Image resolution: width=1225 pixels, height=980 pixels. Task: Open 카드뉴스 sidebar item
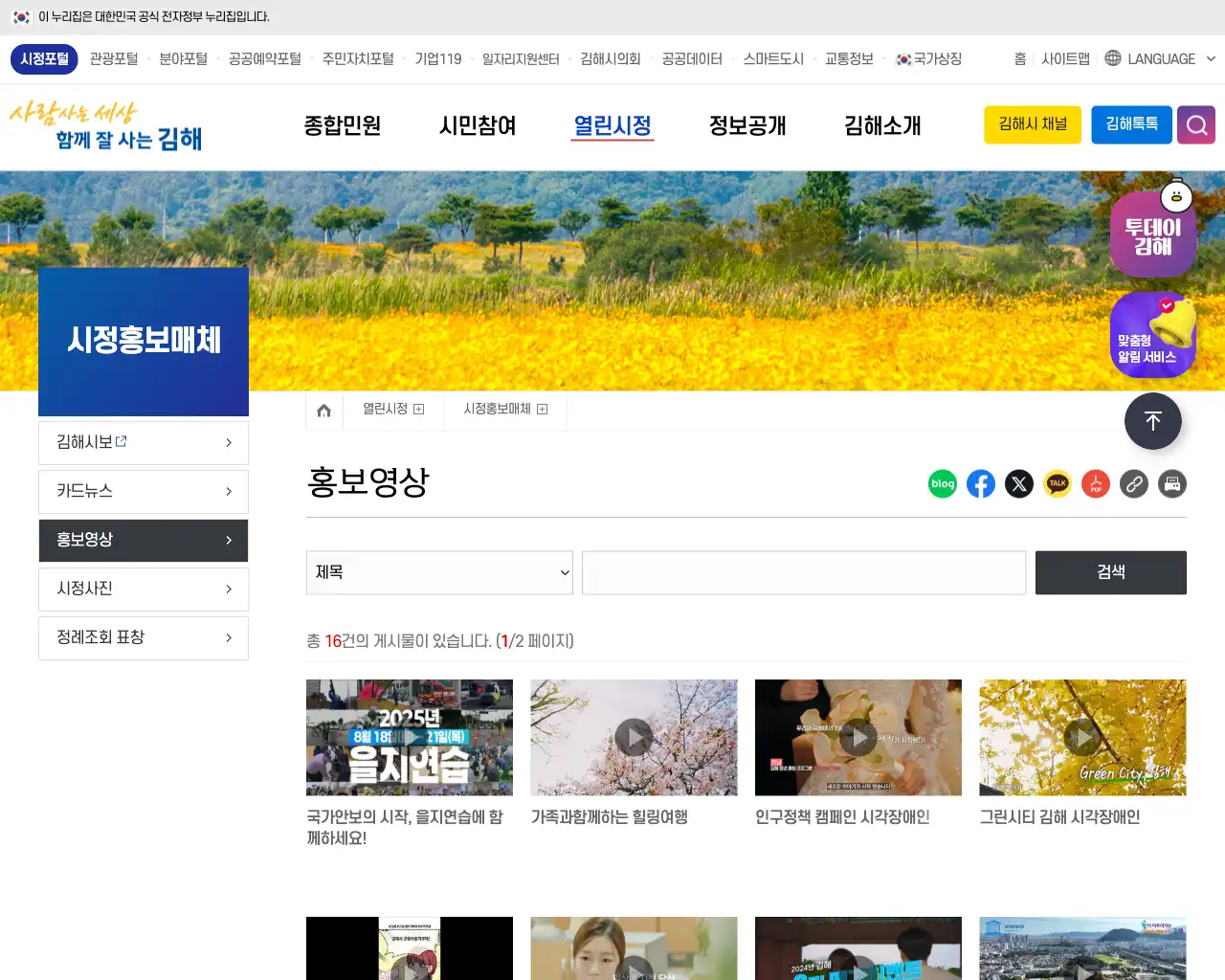point(144,492)
